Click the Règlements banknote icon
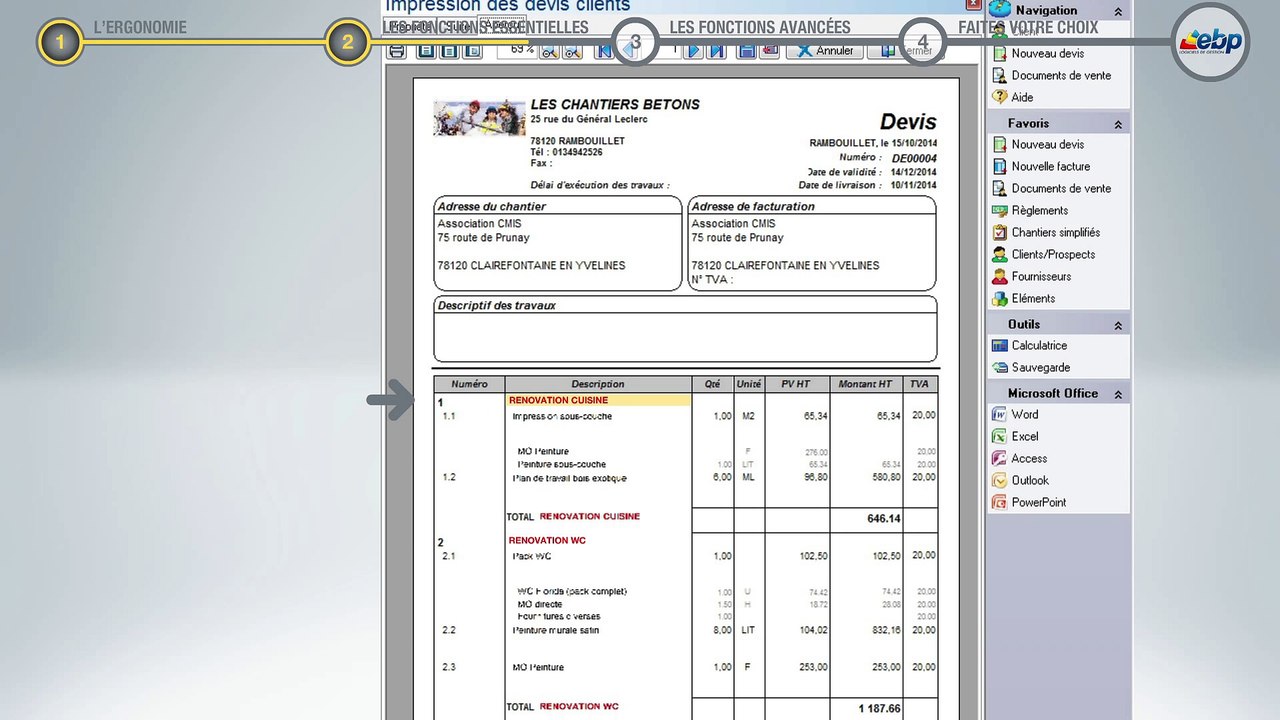 [999, 210]
